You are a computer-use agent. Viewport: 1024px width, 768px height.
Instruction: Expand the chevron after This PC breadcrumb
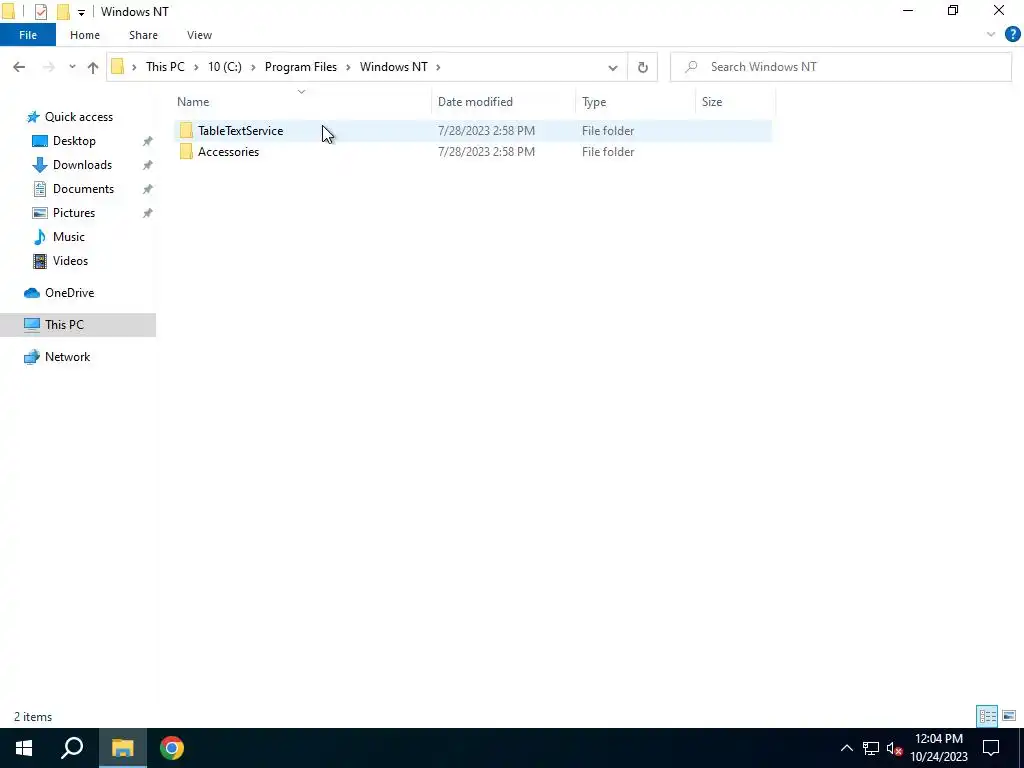pos(196,67)
